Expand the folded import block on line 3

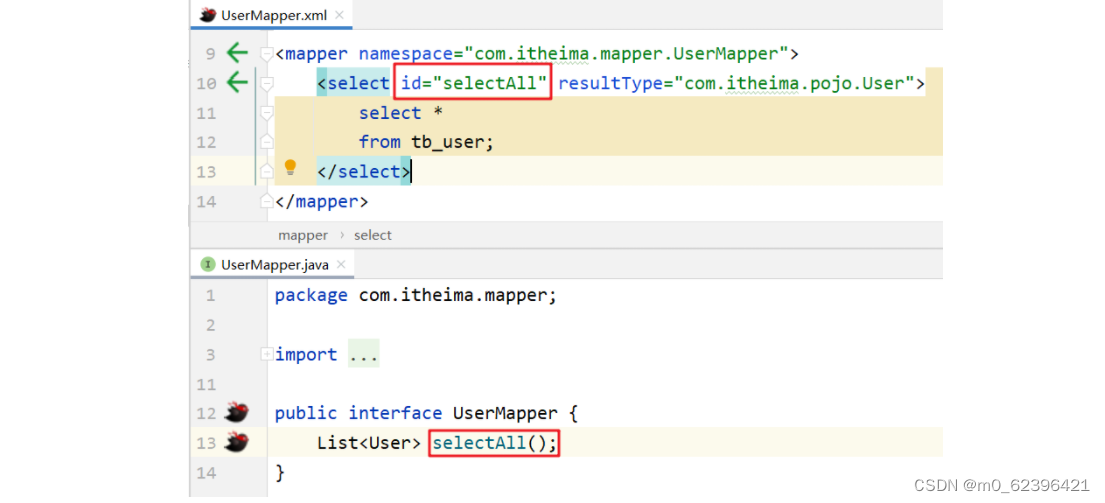pyautogui.click(x=266, y=354)
